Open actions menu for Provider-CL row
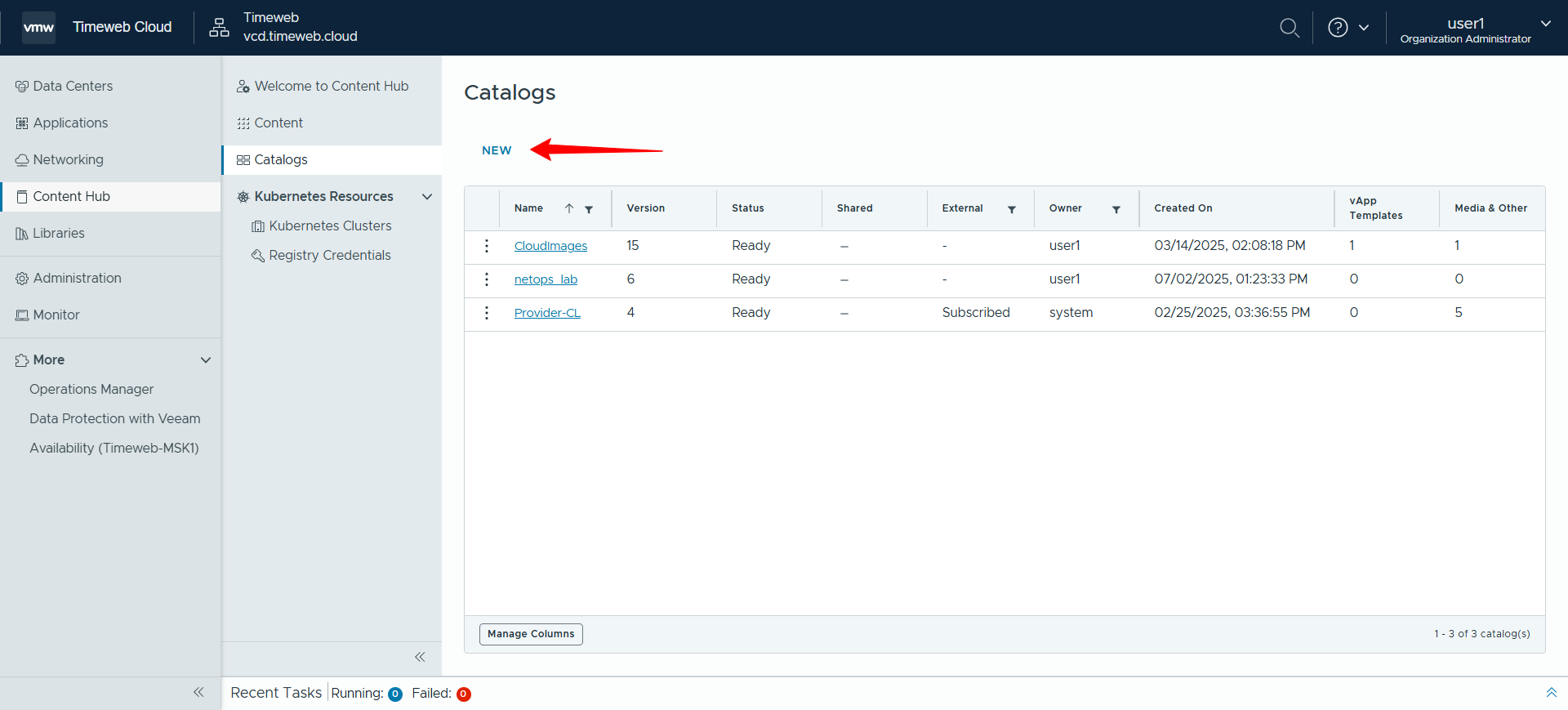Image resolution: width=1568 pixels, height=710 pixels. pos(487,313)
